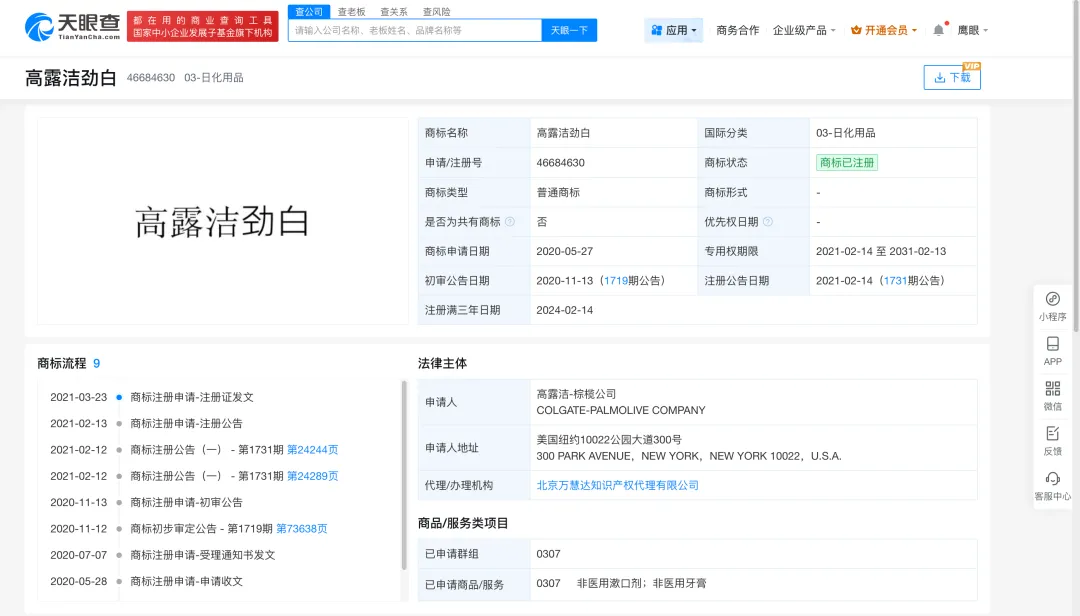
Task: Select the 查风险 search tab
Action: tap(436, 11)
